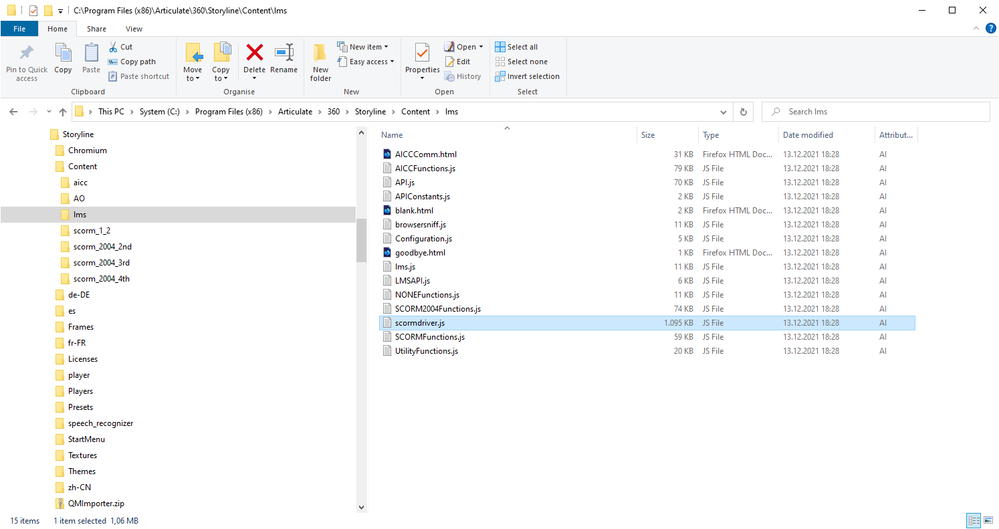Open Properties of selected file
This screenshot has height=529, width=999.
pyautogui.click(x=422, y=55)
